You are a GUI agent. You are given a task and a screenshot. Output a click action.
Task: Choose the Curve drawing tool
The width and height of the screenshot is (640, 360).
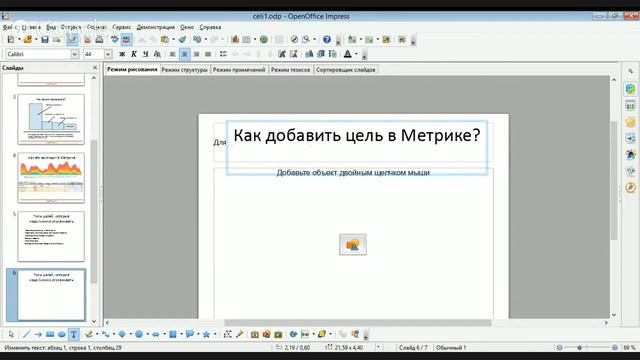tap(89, 335)
